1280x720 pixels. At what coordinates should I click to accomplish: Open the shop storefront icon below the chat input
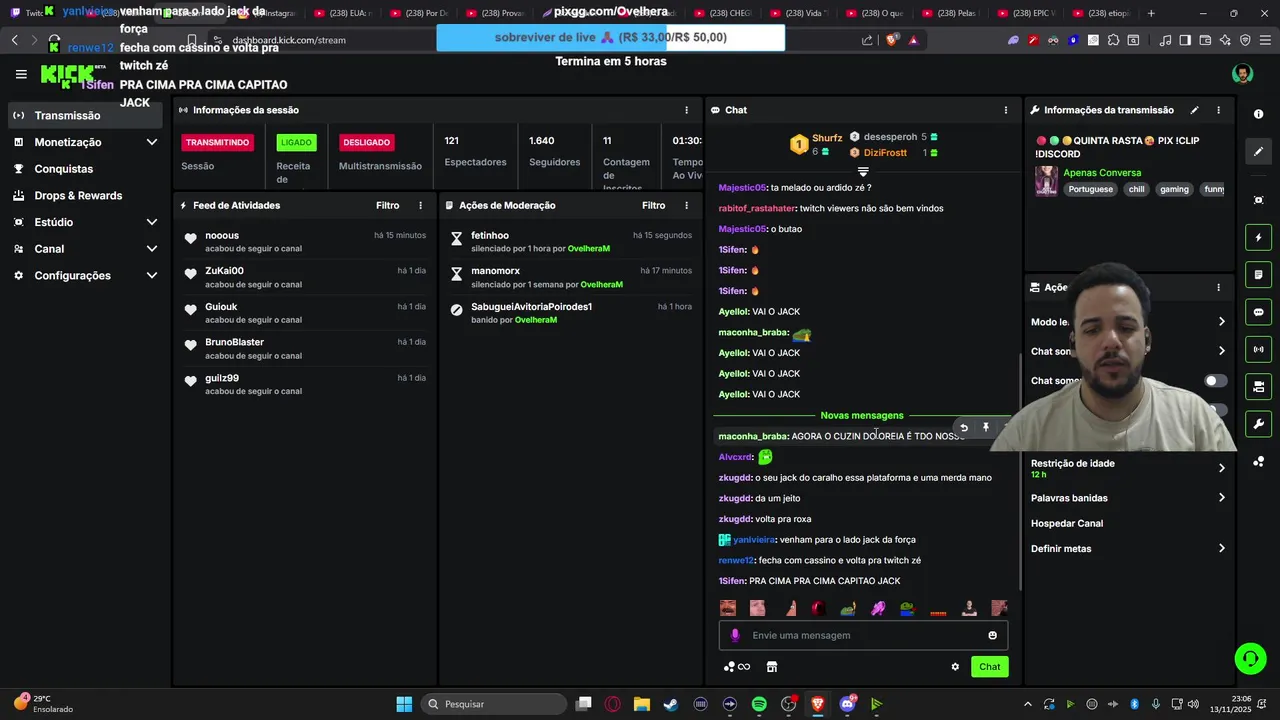(x=772, y=667)
